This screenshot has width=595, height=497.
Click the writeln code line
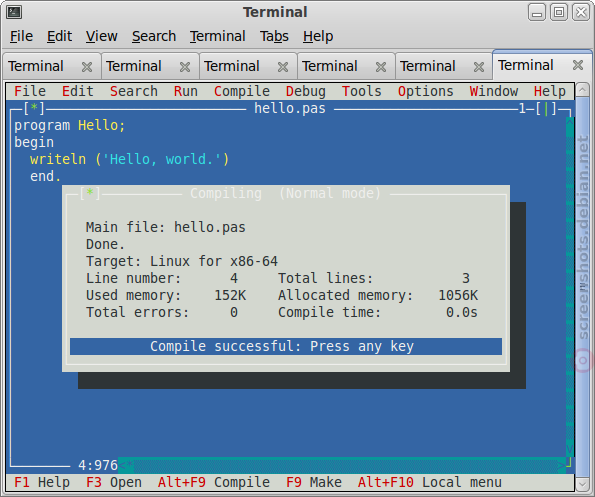(130, 159)
